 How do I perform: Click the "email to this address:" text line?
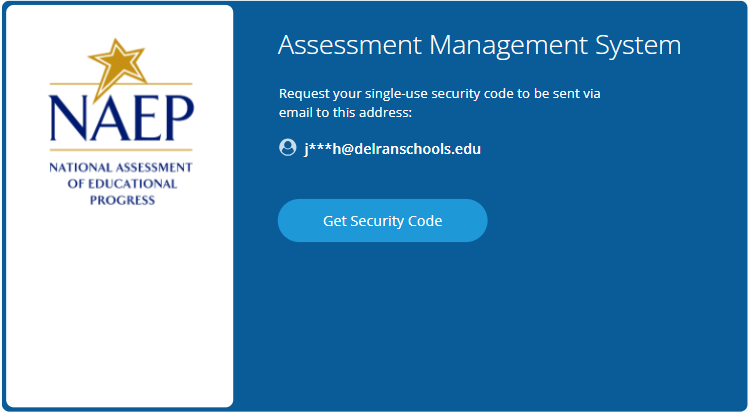click(345, 111)
